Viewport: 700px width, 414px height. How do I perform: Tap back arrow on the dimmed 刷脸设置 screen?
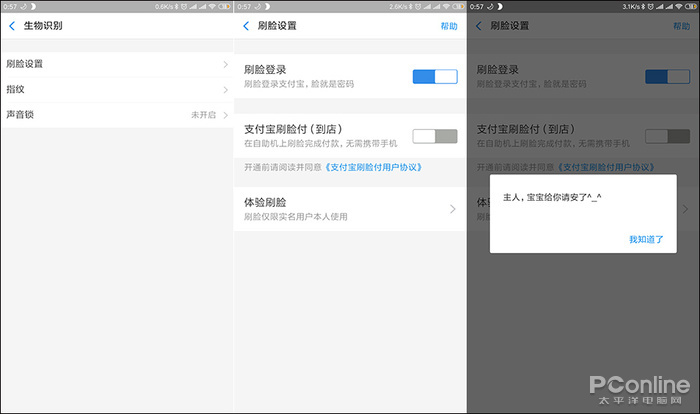tap(479, 26)
